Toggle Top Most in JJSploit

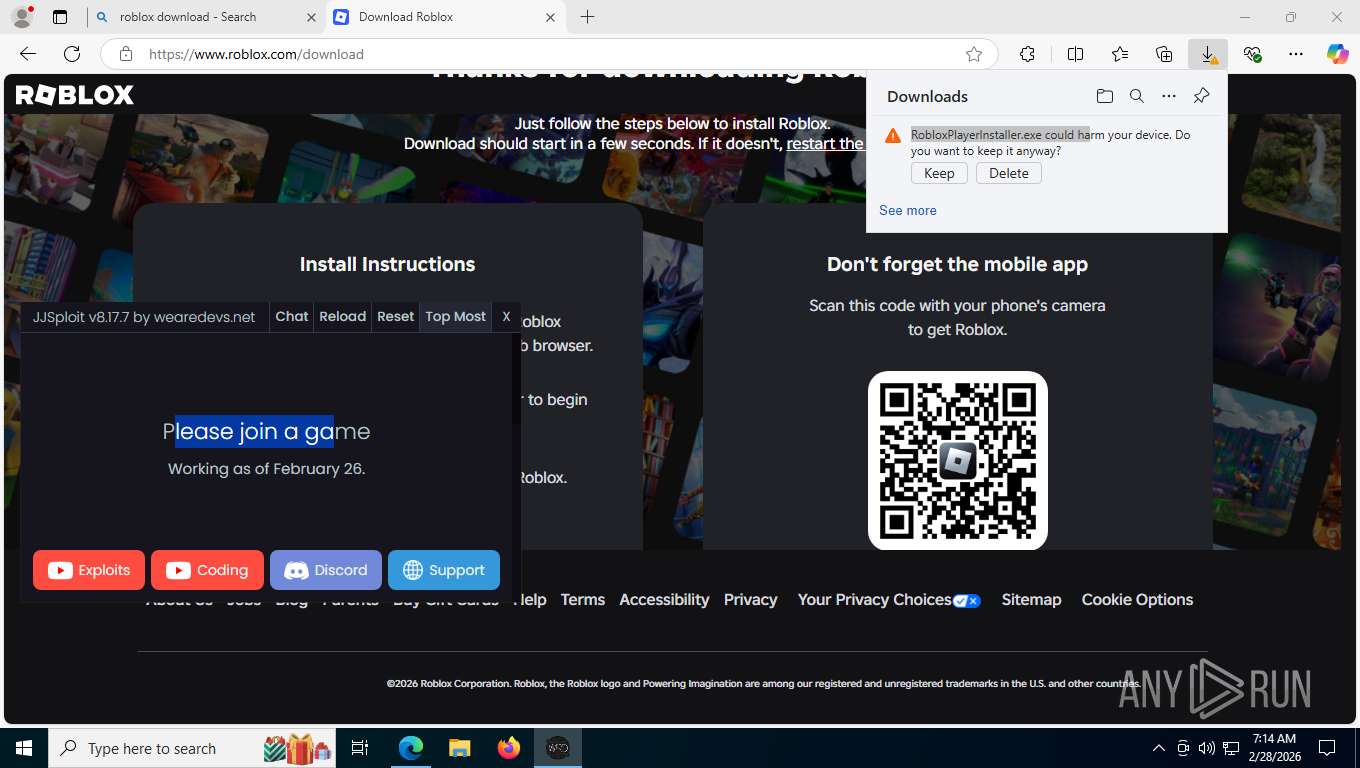coord(455,316)
